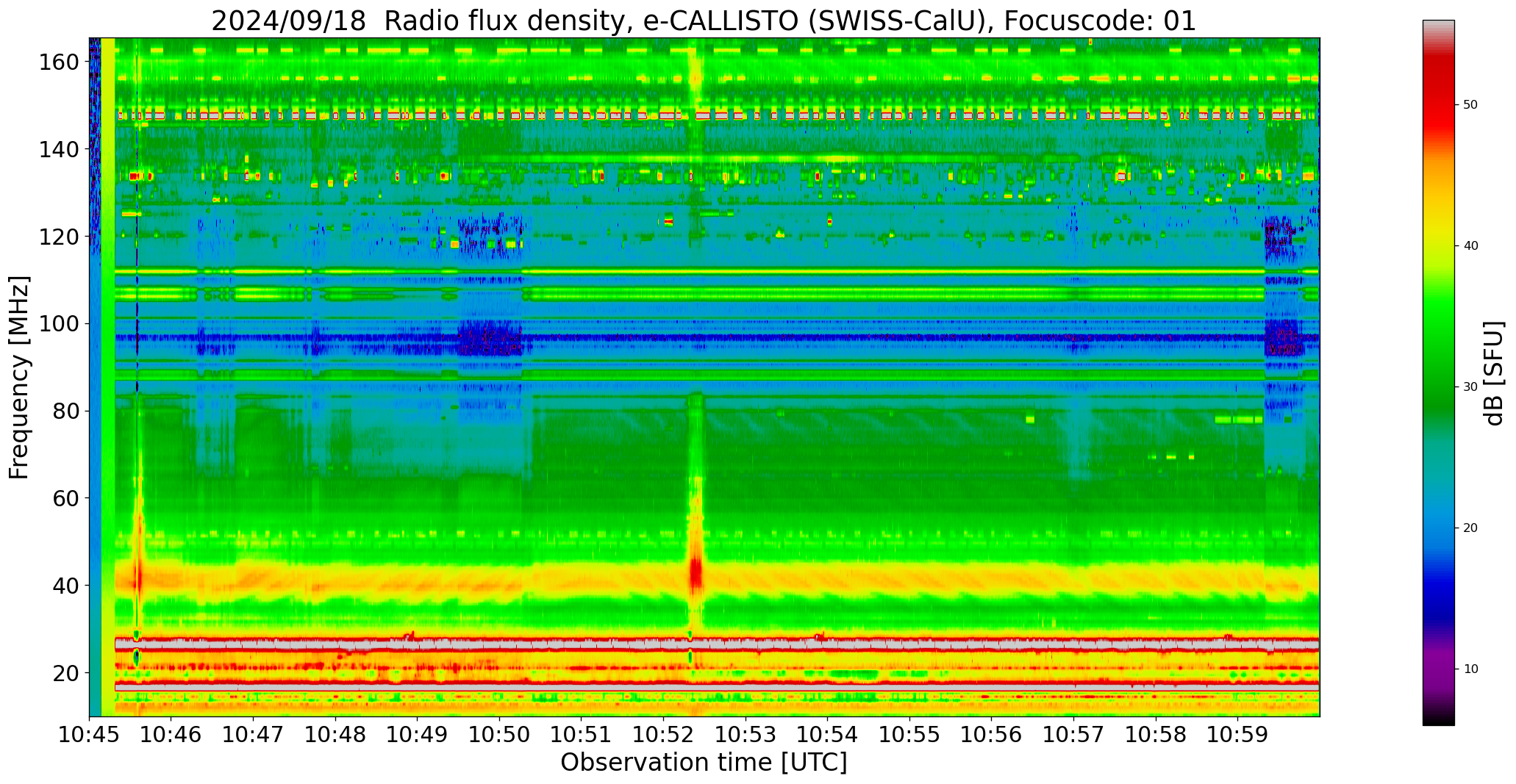This screenshot has height=784, width=1516.
Task: Click the 10:57 time tick label
Action: point(1073,736)
